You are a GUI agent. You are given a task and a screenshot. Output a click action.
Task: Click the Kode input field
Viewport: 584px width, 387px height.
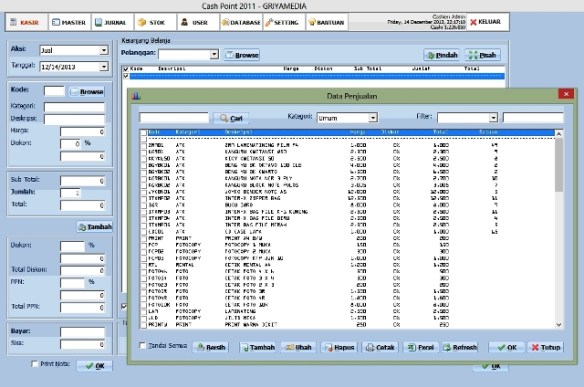pos(54,91)
